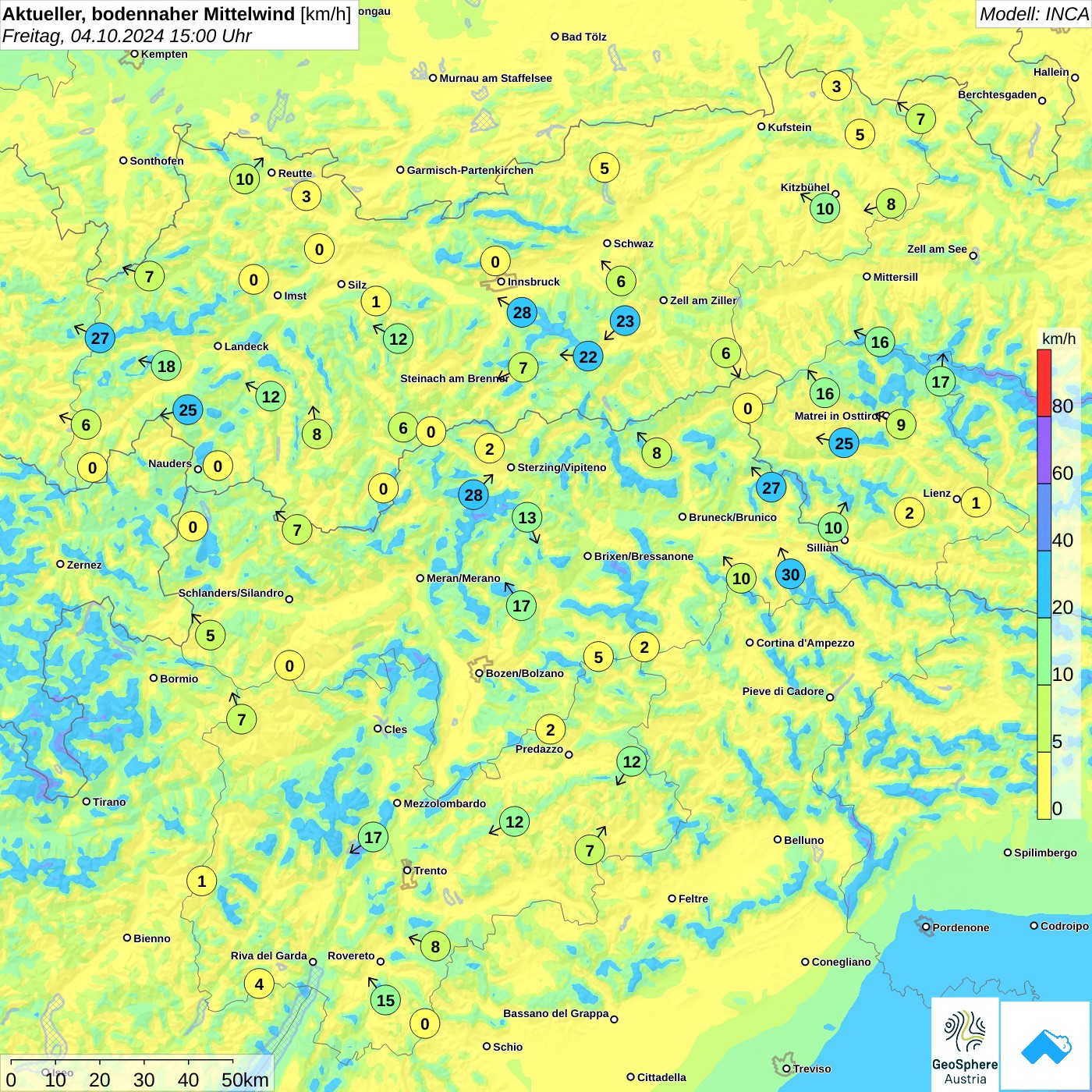Click the Belluno city label
Image resolution: width=1092 pixels, height=1092 pixels.
[803, 840]
